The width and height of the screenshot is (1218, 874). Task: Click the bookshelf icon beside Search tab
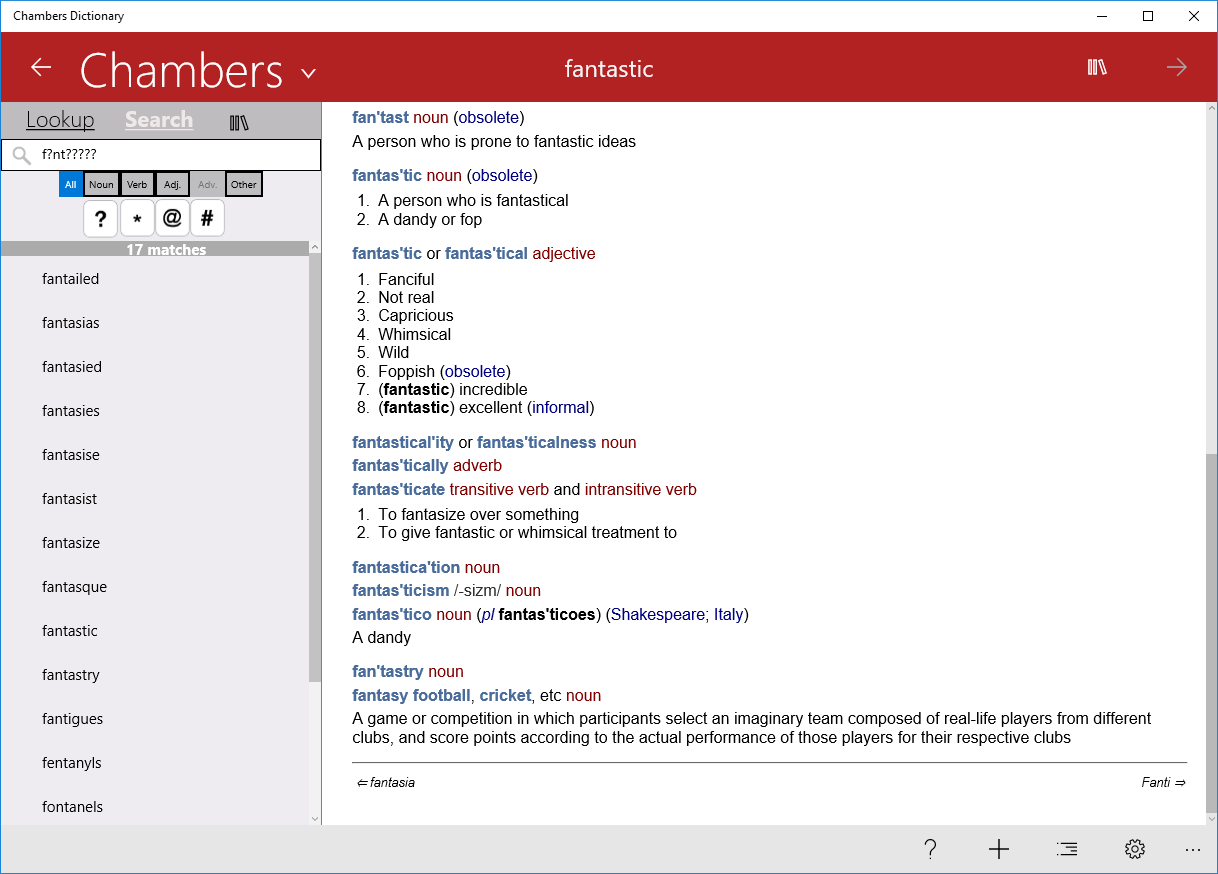click(238, 121)
